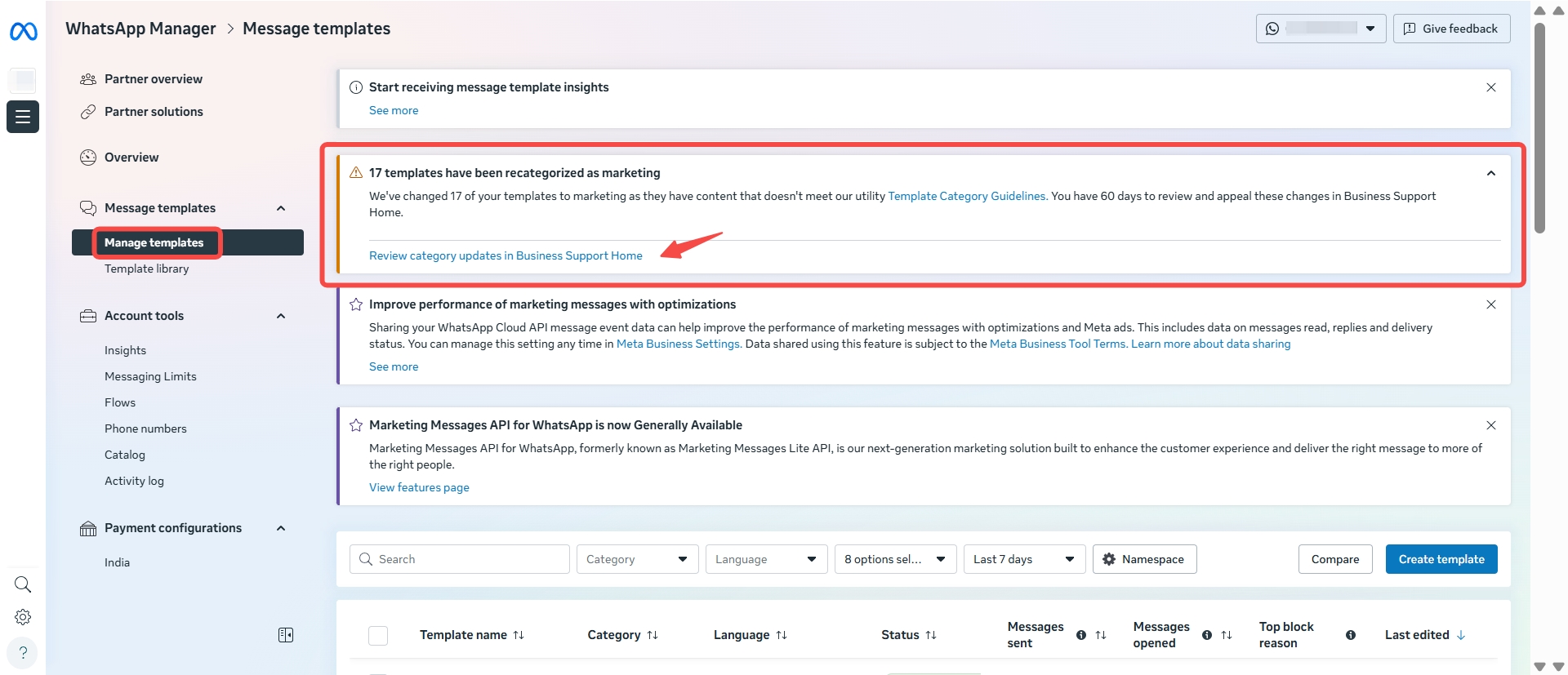Open the Category filter dropdown
1568x675 pixels.
(x=637, y=559)
